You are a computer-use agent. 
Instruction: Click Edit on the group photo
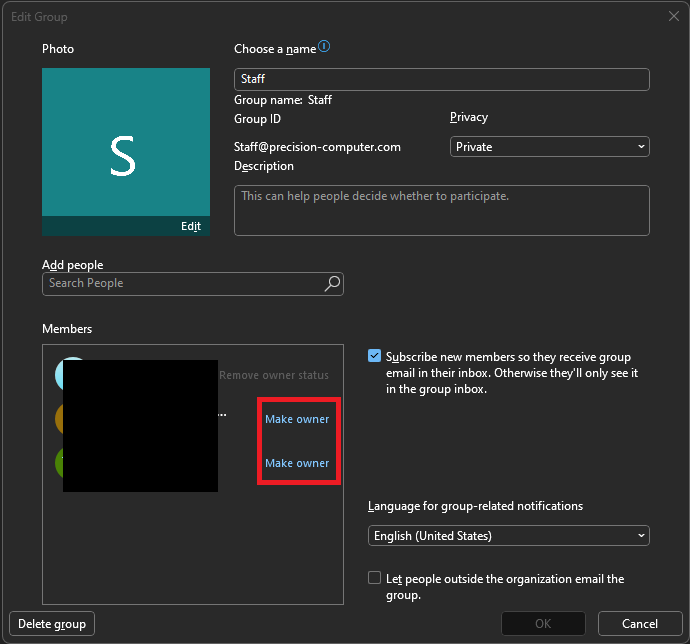coord(191,227)
